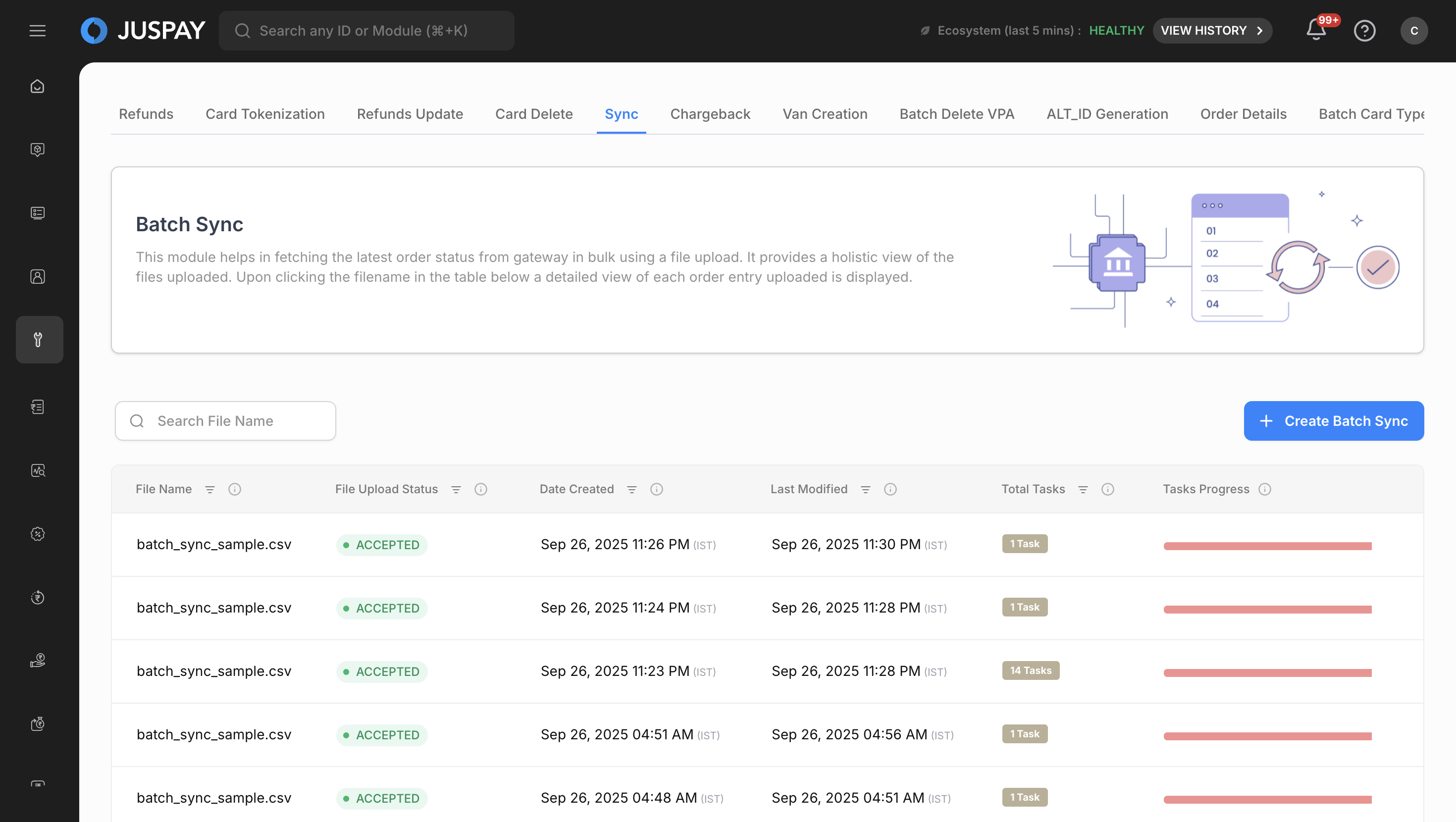Switch to the Chargeback tab
1456x822 pixels.
click(710, 114)
